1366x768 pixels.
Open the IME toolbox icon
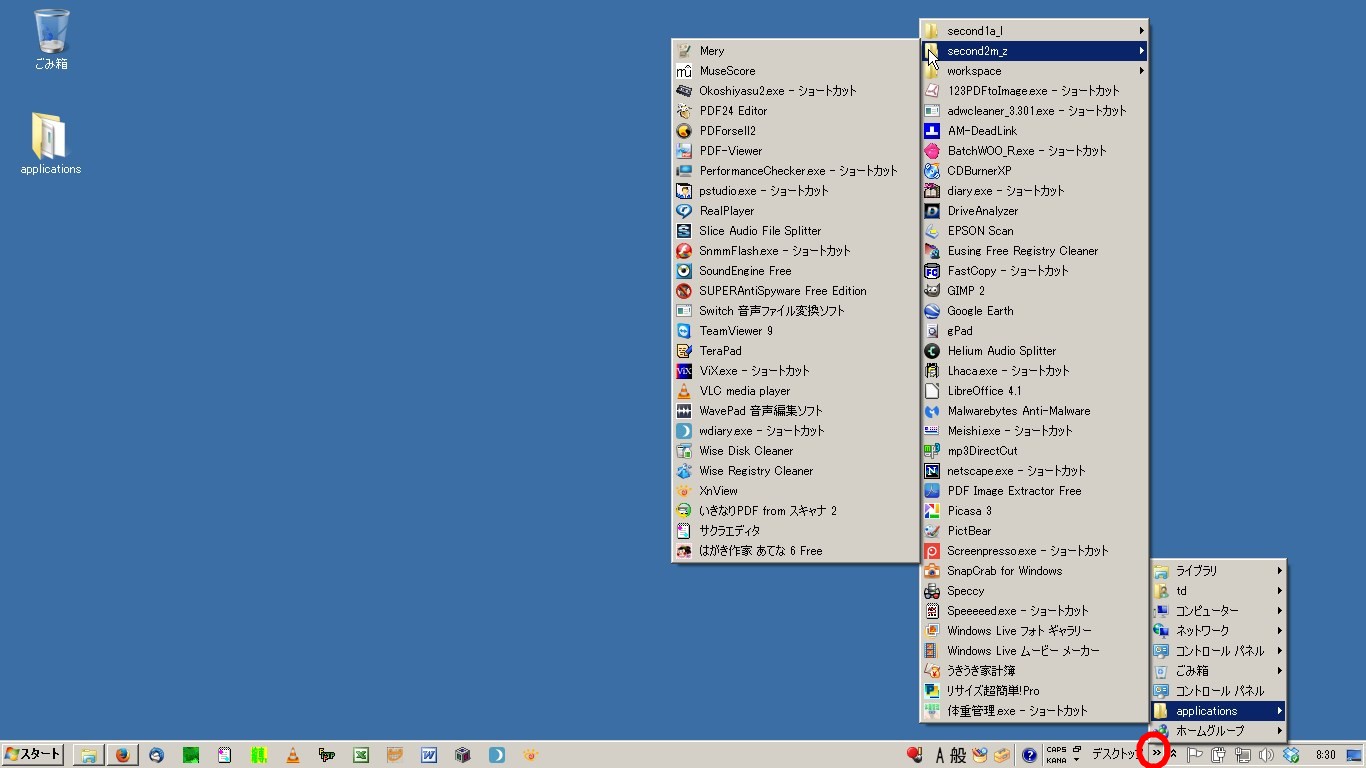(1001, 755)
